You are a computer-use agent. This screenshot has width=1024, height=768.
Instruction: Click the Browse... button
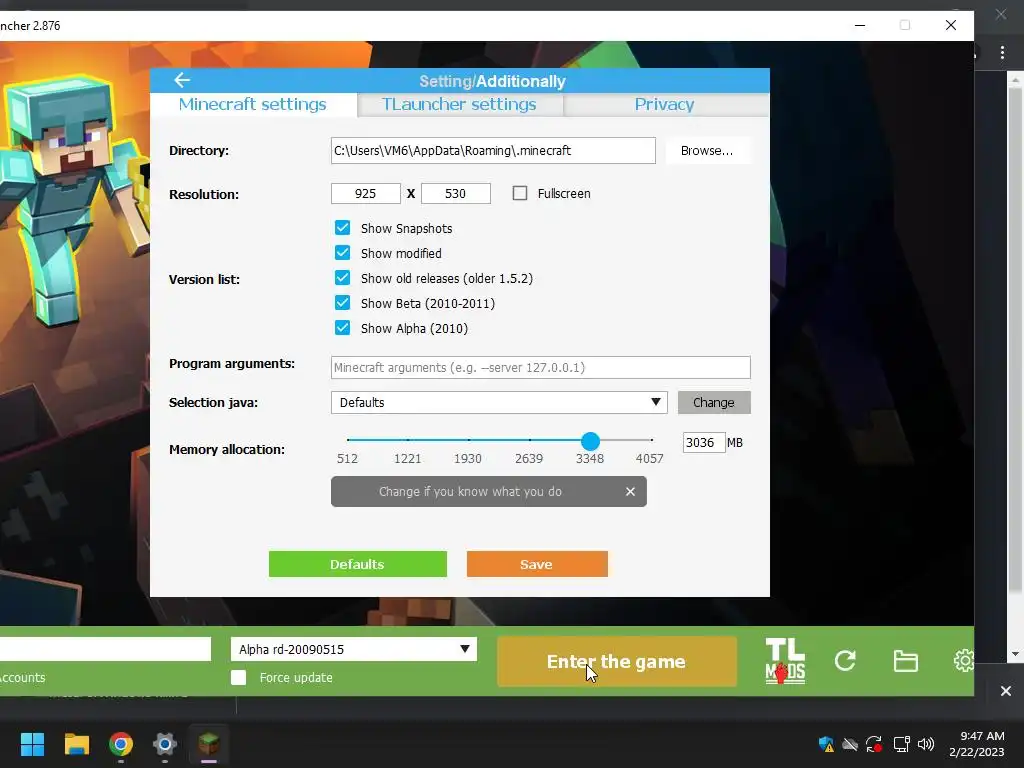click(707, 151)
